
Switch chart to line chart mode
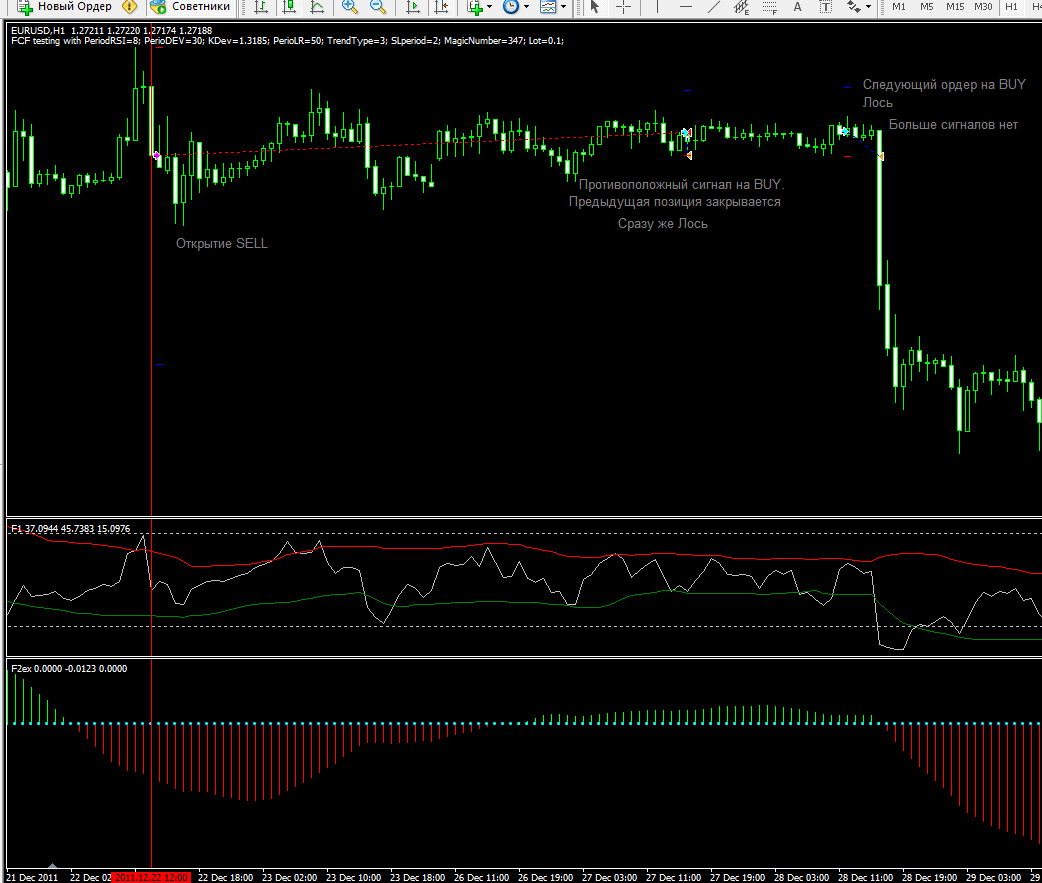(317, 7)
